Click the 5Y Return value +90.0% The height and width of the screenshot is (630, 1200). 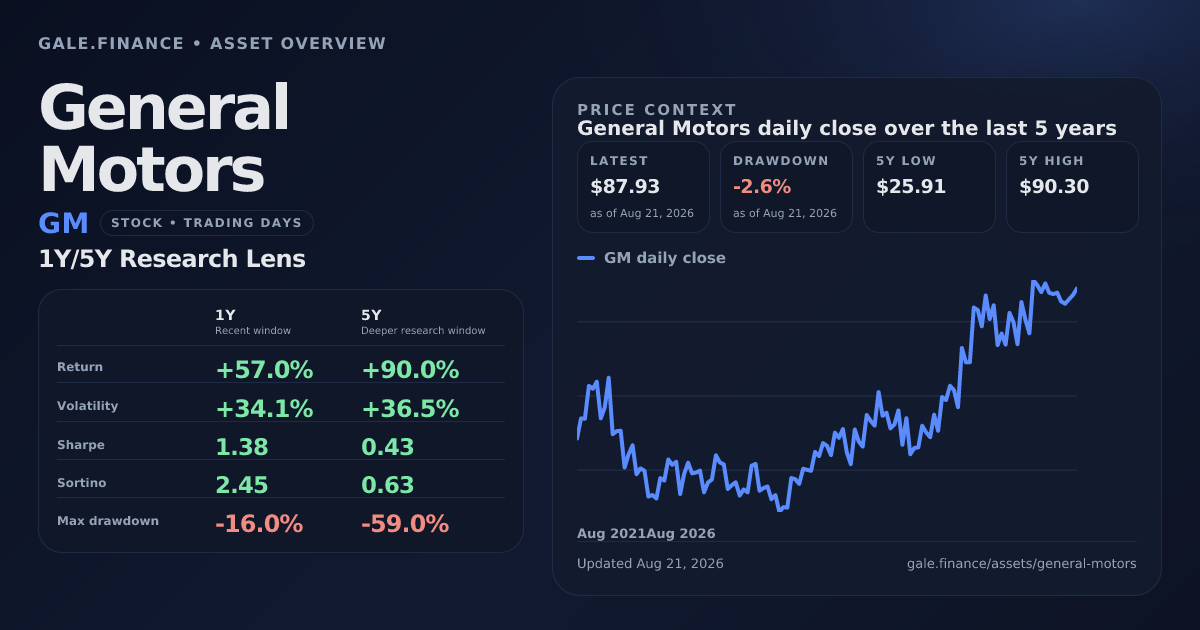point(410,370)
